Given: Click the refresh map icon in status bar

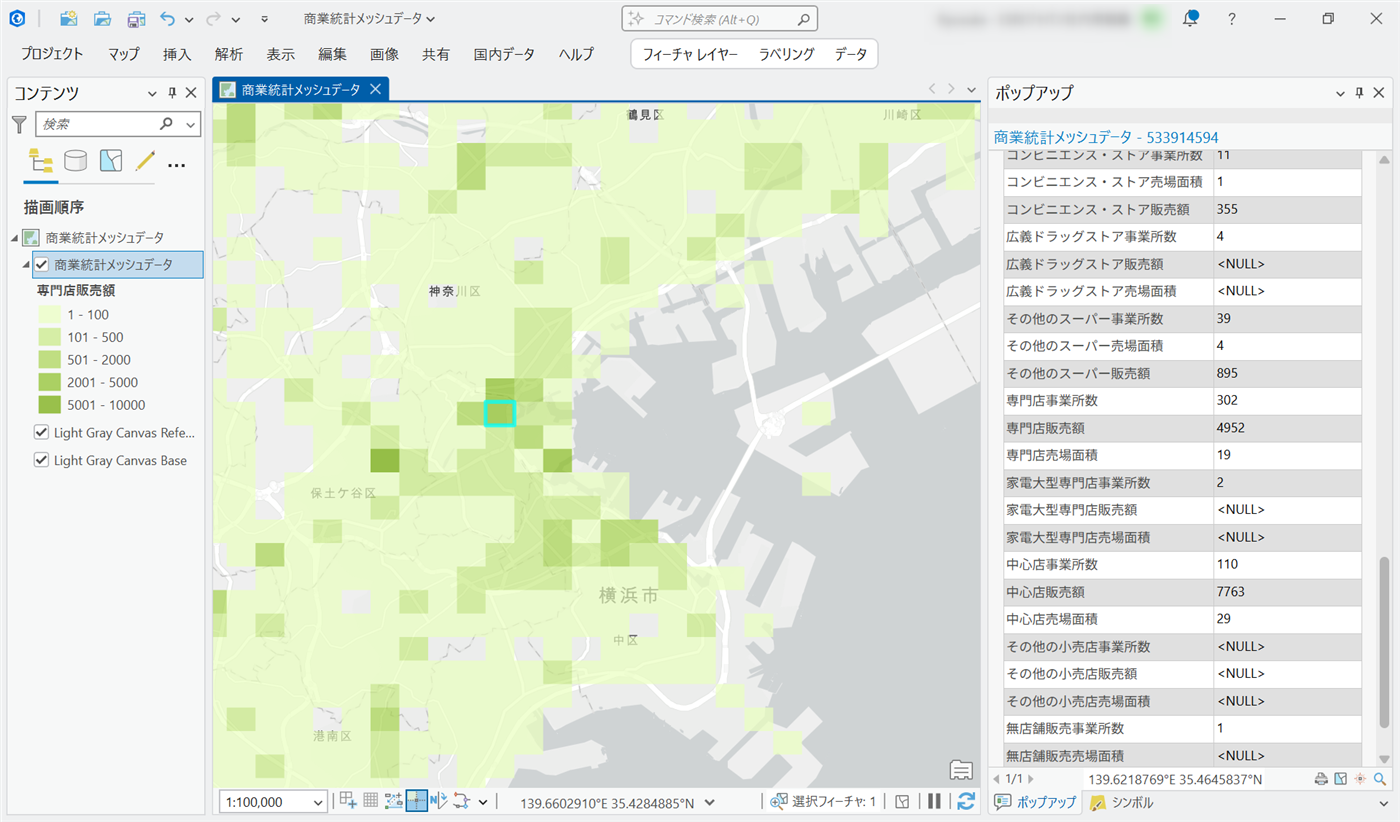Looking at the screenshot, I should click(x=965, y=801).
